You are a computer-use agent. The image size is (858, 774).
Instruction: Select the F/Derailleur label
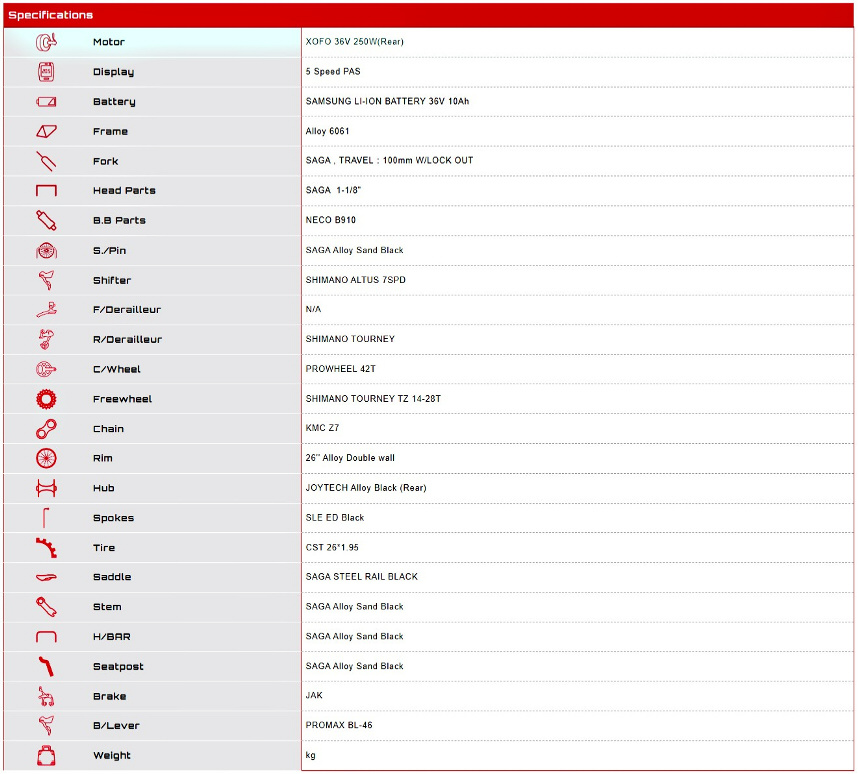pyautogui.click(x=127, y=310)
